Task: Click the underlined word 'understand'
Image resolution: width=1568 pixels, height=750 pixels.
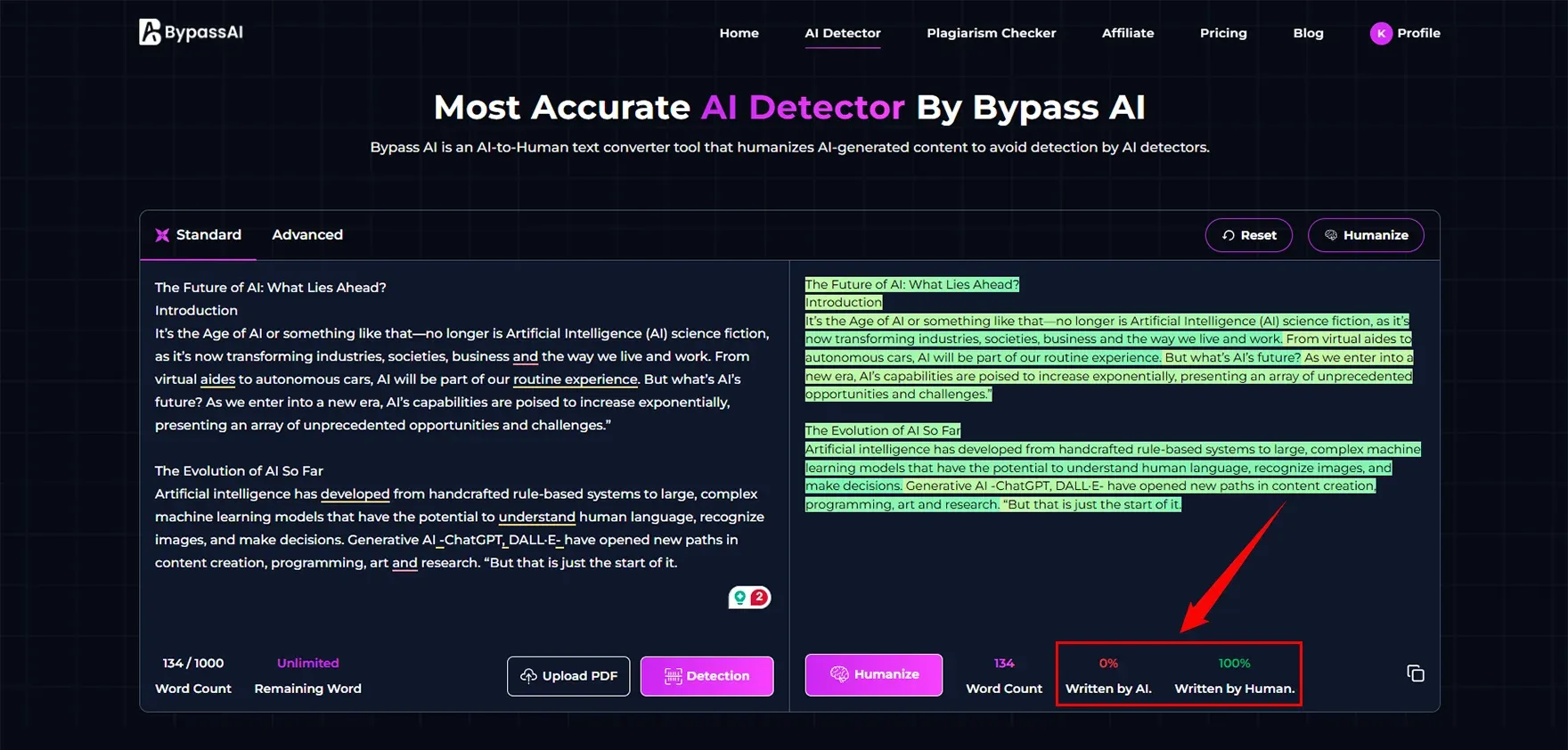Action: (536, 518)
